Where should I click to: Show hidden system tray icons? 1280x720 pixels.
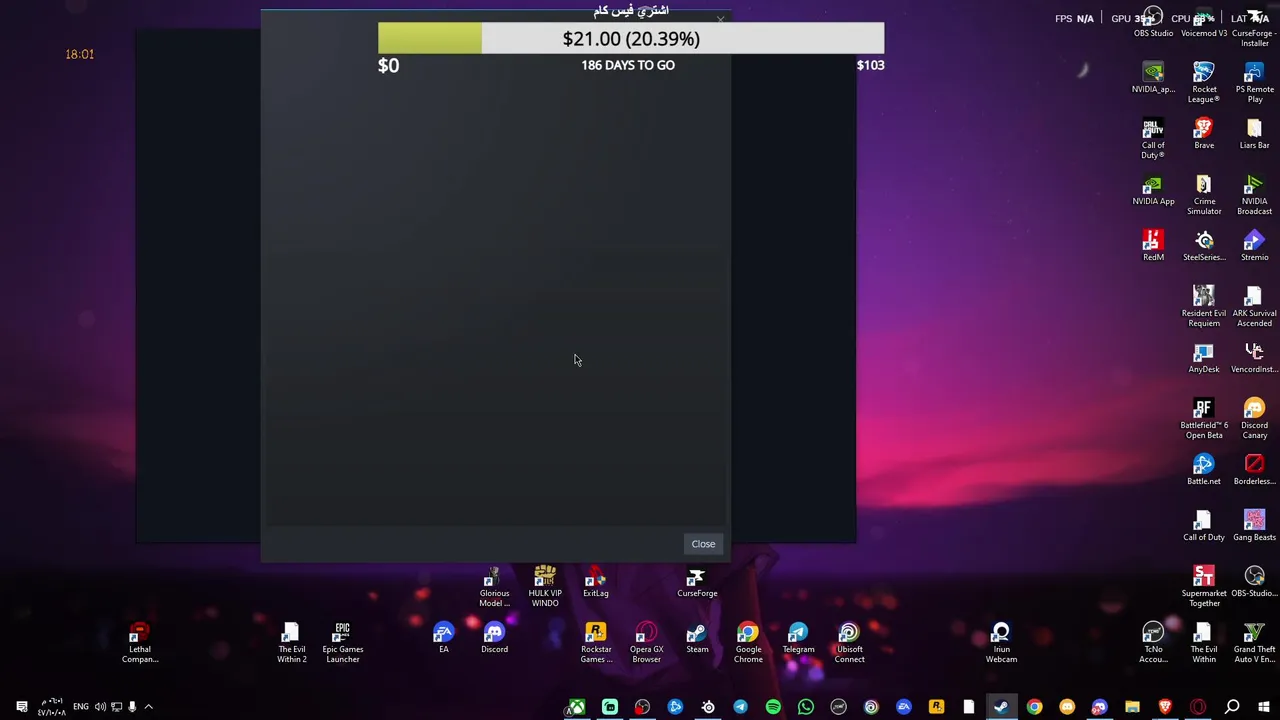[148, 707]
